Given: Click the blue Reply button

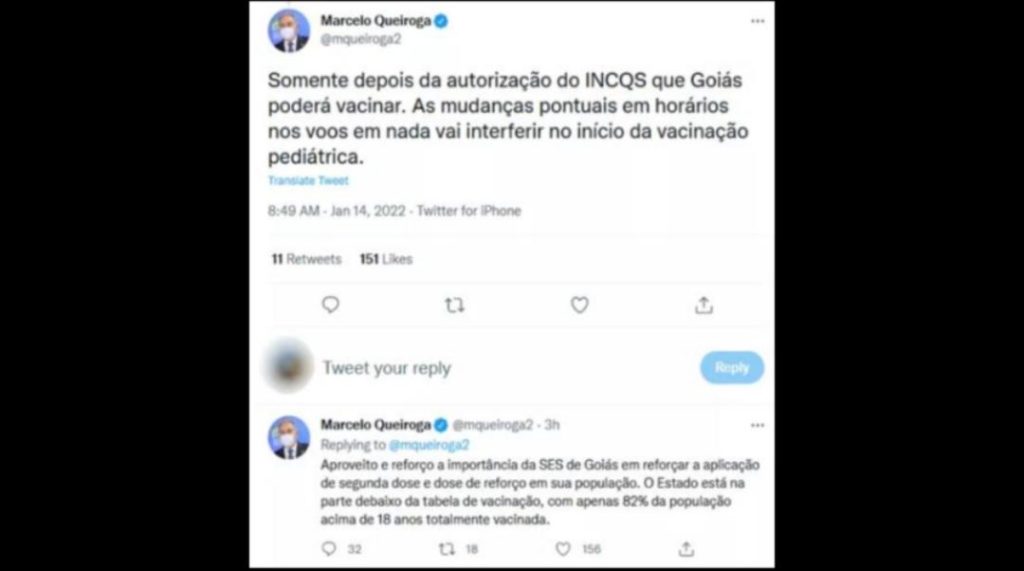Looking at the screenshot, I should [x=732, y=368].
